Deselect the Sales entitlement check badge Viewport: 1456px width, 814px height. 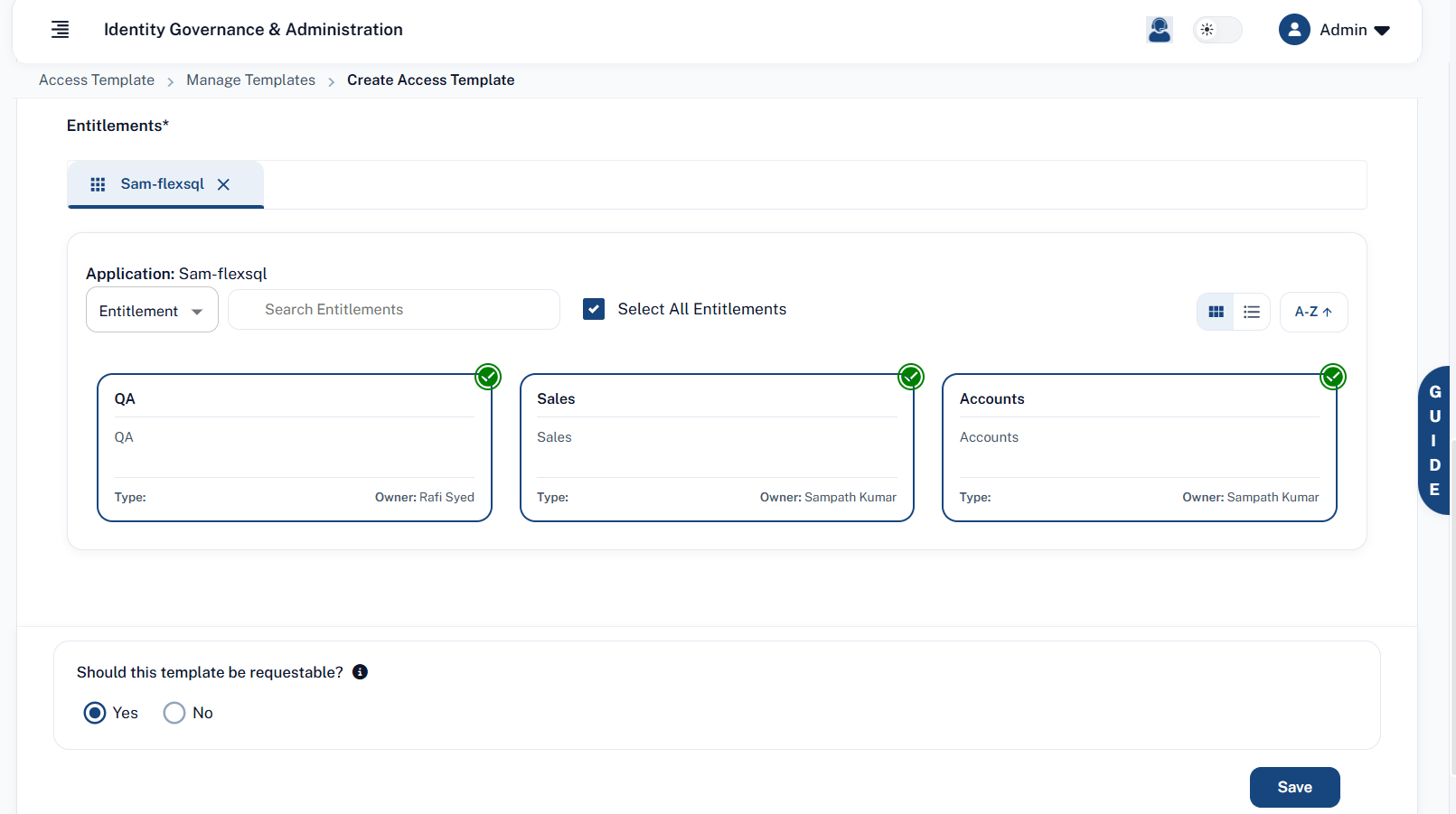tap(911, 377)
